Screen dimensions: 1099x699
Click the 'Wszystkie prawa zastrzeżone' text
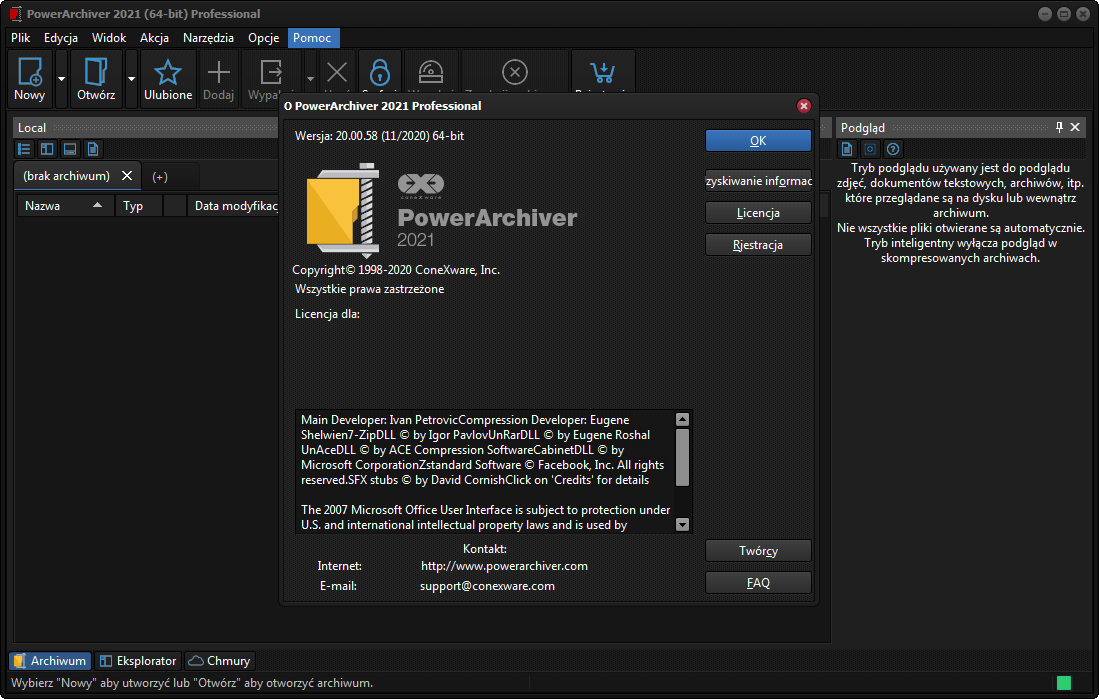[369, 289]
